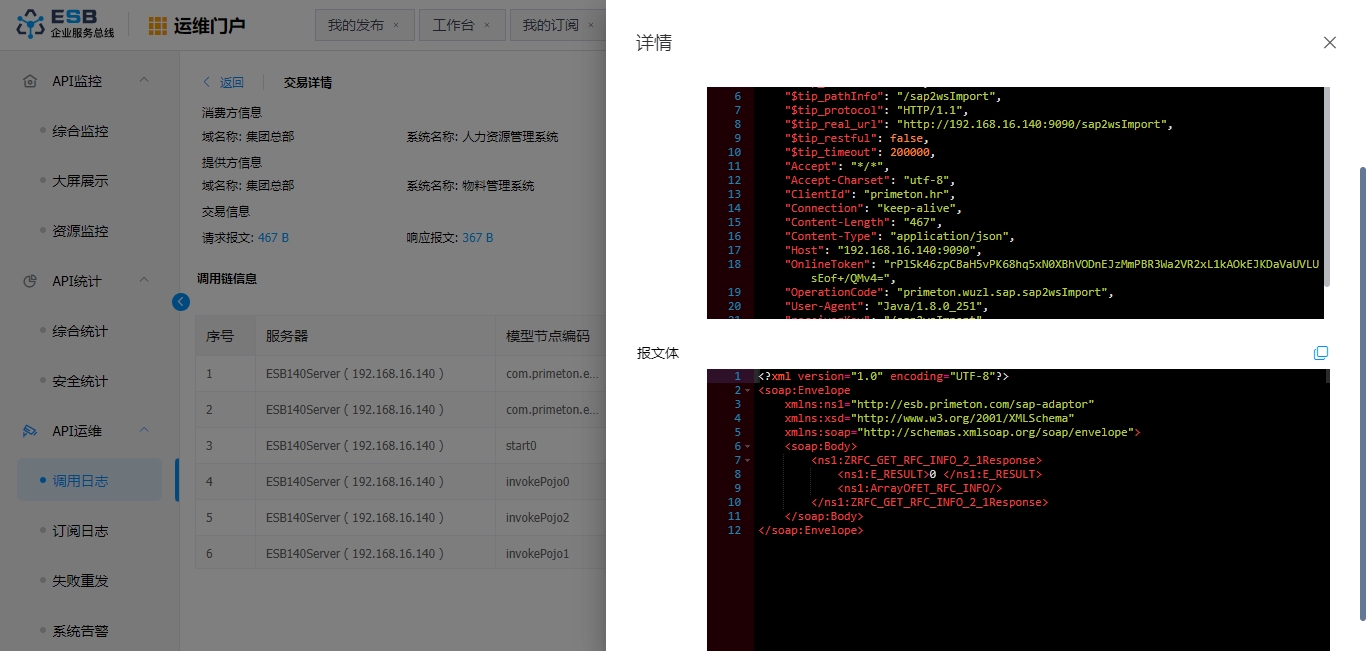Click the ns1:ArrayOfET_RFC_INFO line in the XML
This screenshot has width=1366, height=651.
coord(920,488)
